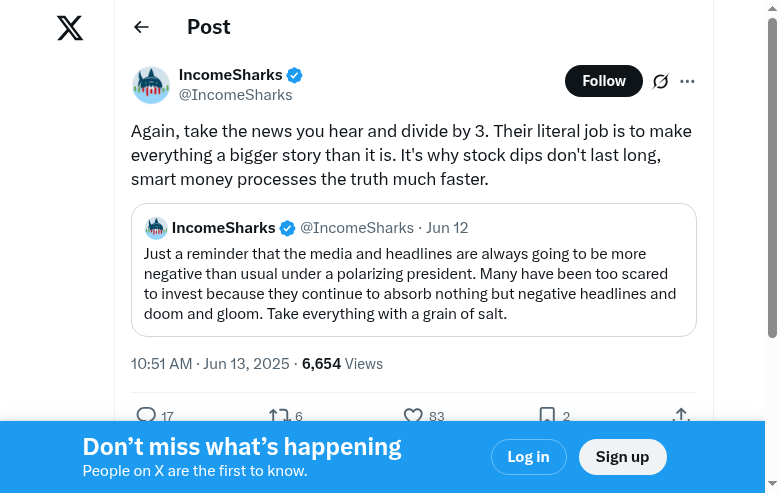Repost using the retweet arrows icon
This screenshot has width=780, height=493.
coord(279,415)
